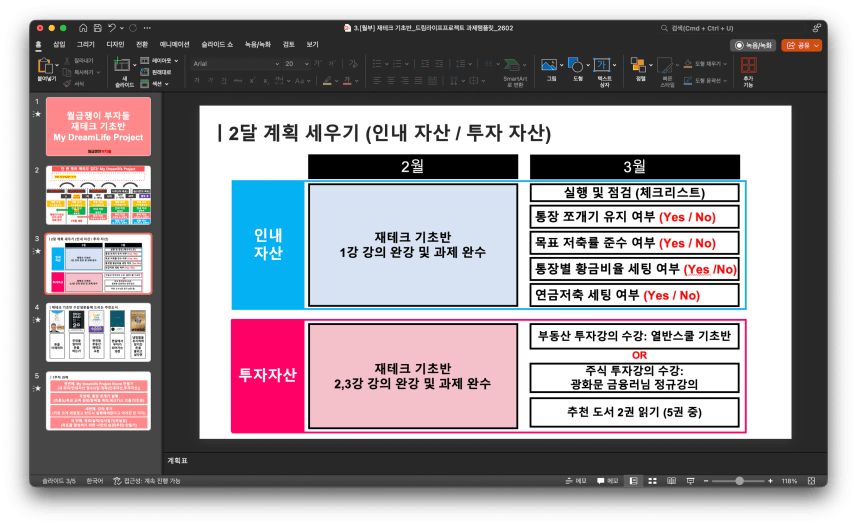This screenshot has width=857, height=526.
Task: Open Add-ins (추가 기능) icon
Action: pos(748,66)
